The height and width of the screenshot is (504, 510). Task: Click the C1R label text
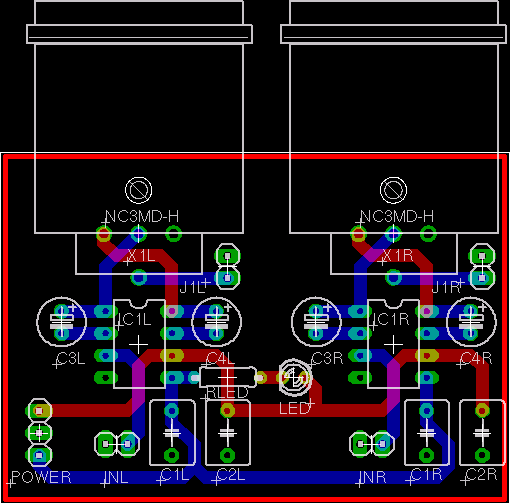click(426, 475)
